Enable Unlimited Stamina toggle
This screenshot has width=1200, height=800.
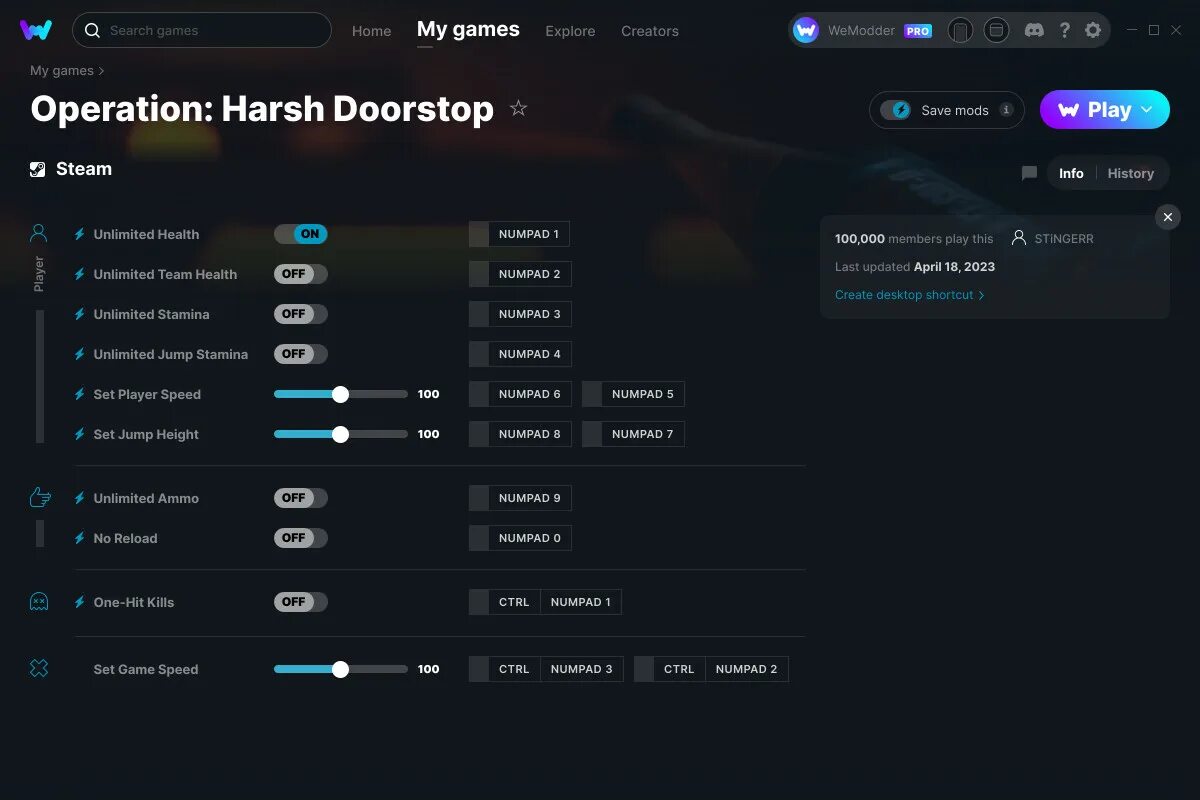click(x=301, y=314)
